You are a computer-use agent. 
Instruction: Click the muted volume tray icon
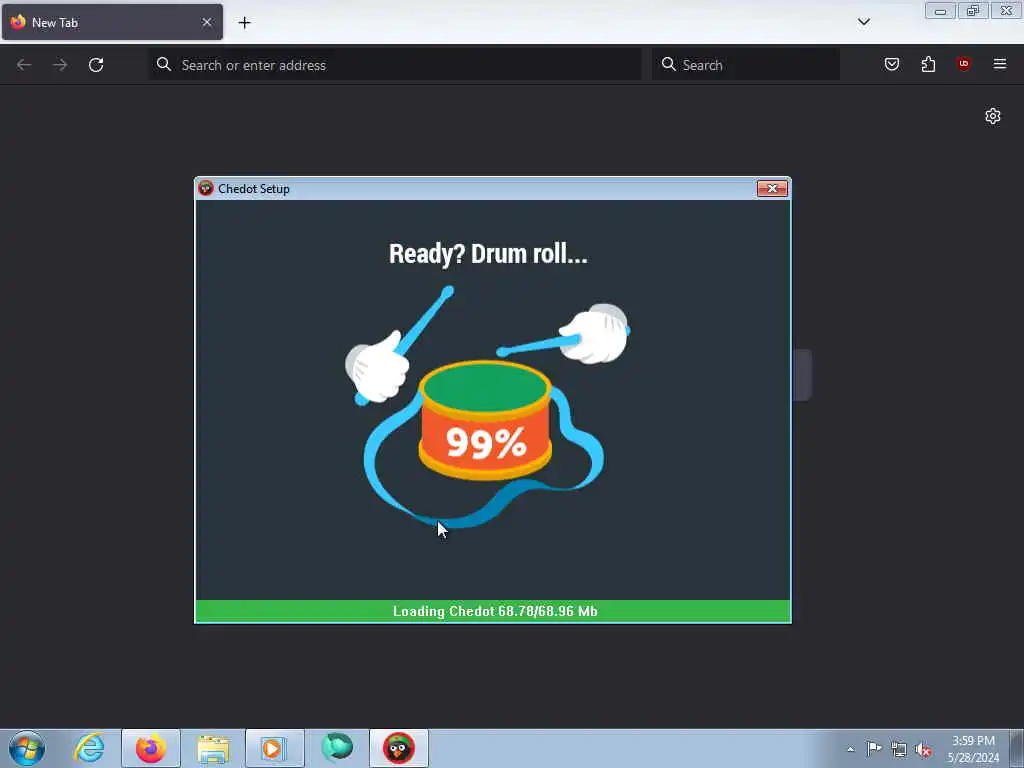(x=923, y=750)
